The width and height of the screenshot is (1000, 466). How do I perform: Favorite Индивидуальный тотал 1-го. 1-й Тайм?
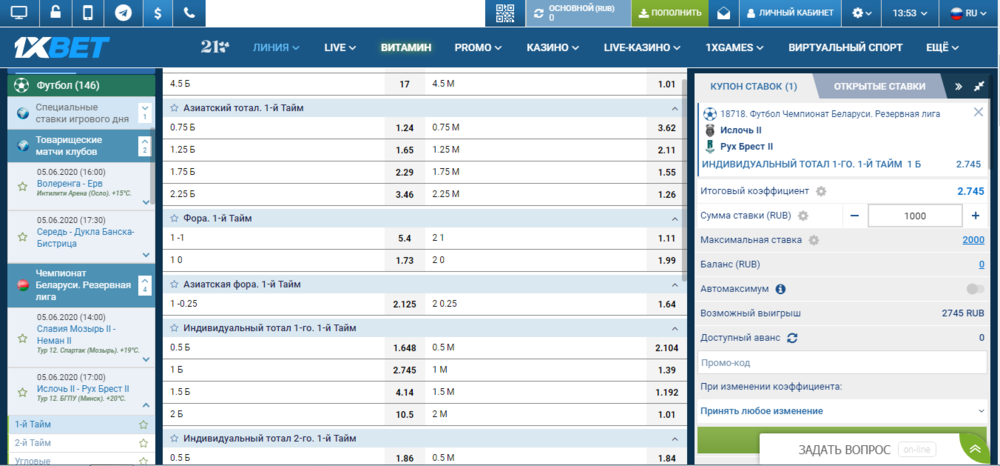coord(174,328)
